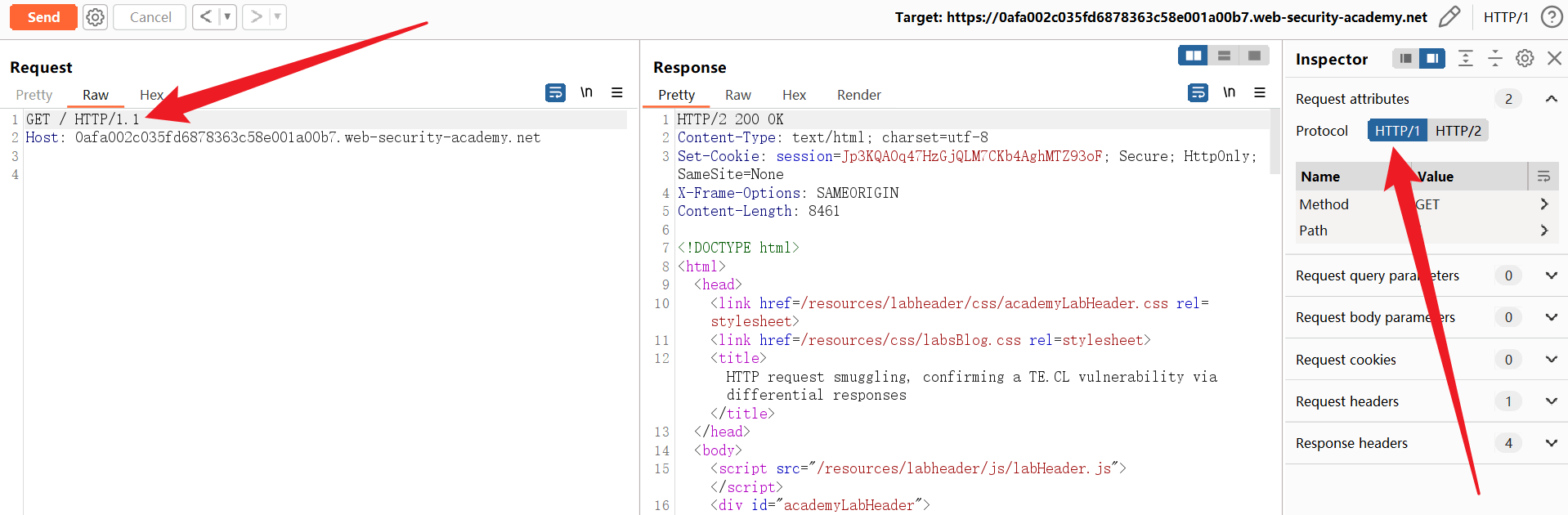
Task: Open the Request panel hamburger menu
Action: coord(617,93)
